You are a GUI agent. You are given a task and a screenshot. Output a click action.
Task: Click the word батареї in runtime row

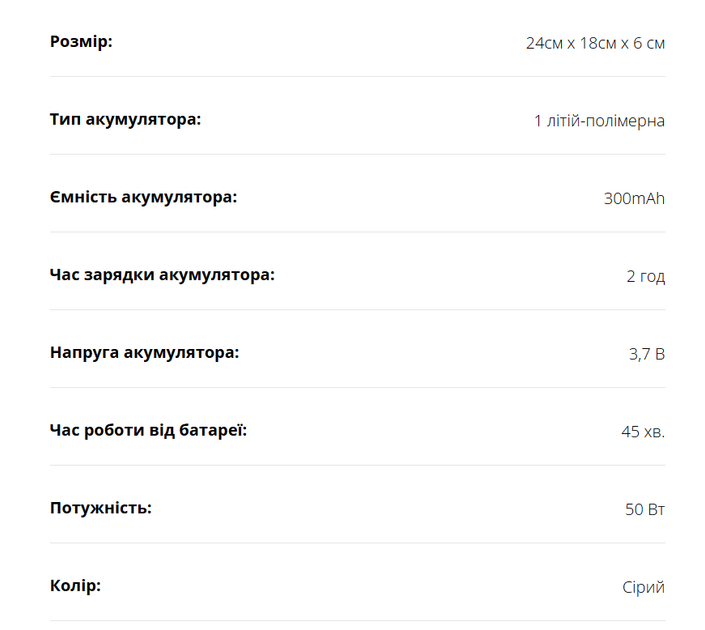[x=213, y=431]
